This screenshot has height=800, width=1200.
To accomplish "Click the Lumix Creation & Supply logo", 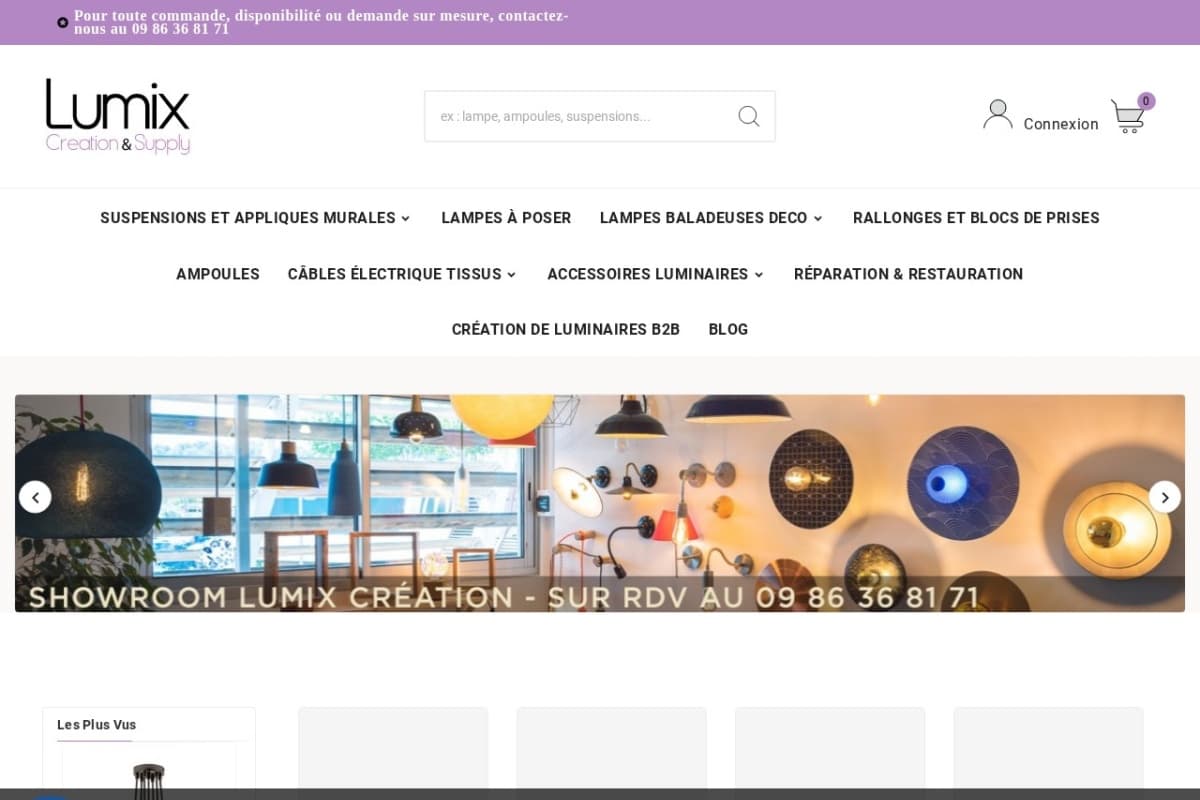I will (118, 116).
